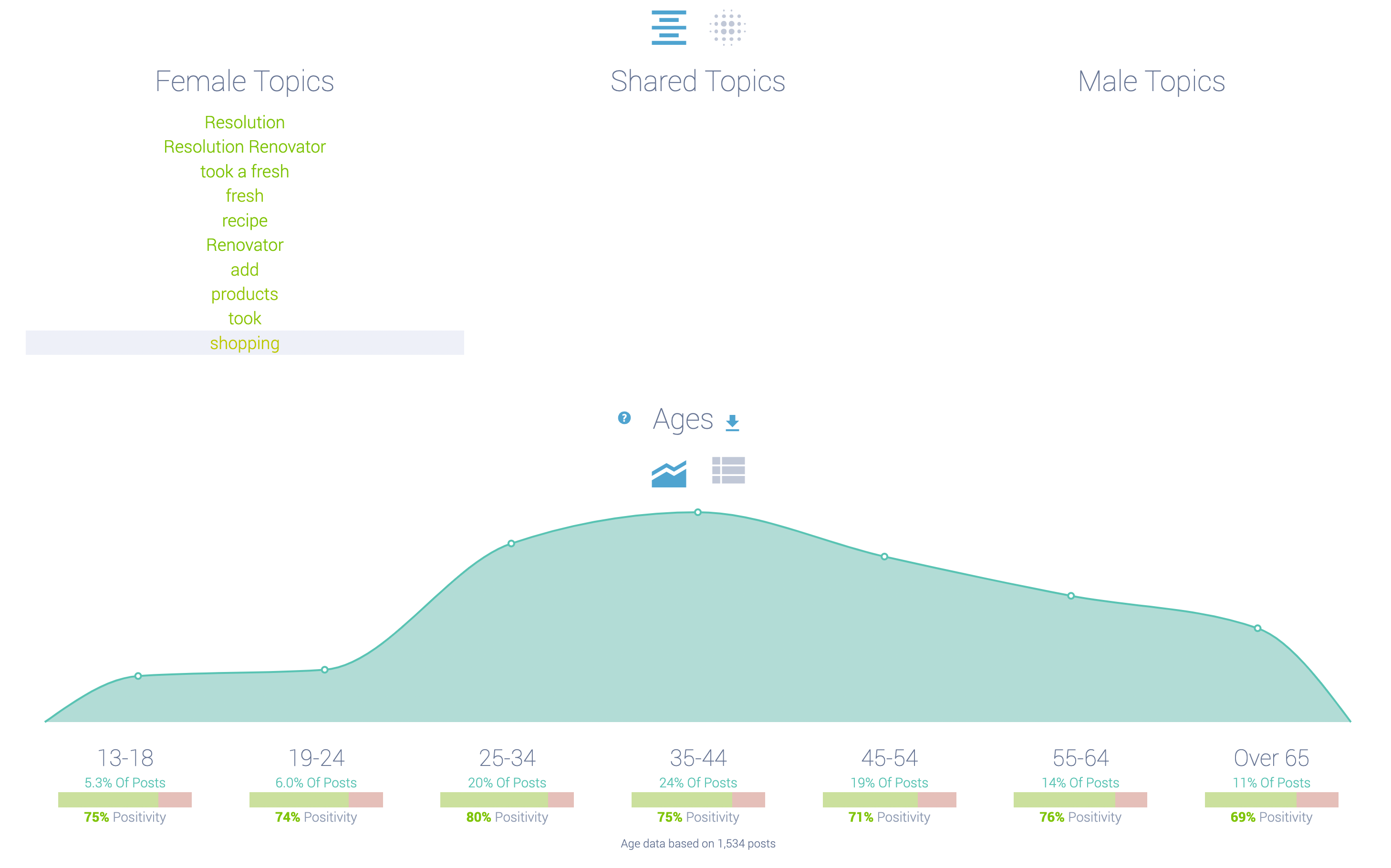The width and height of the screenshot is (1391, 868).
Task: Open the 'Resolution Renovator' topic
Action: point(245,147)
